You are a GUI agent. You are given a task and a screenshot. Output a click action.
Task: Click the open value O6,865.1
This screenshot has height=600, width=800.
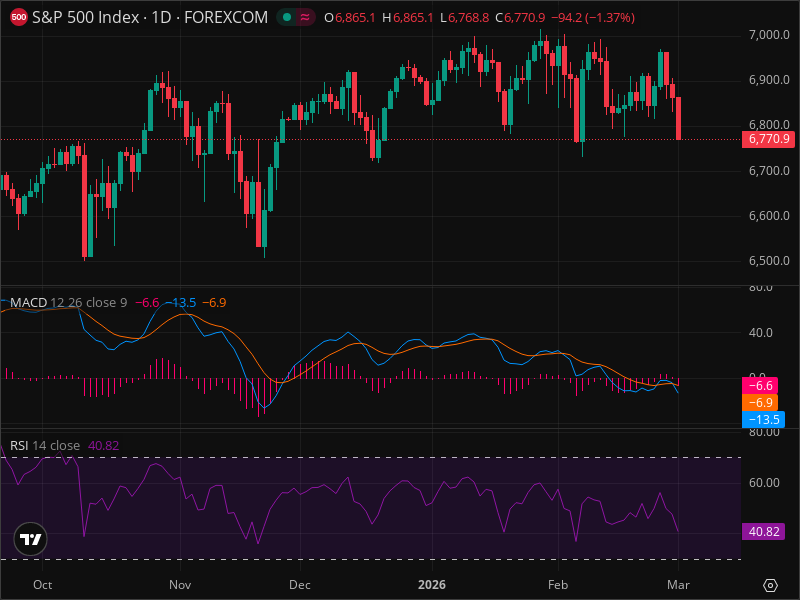click(x=349, y=18)
